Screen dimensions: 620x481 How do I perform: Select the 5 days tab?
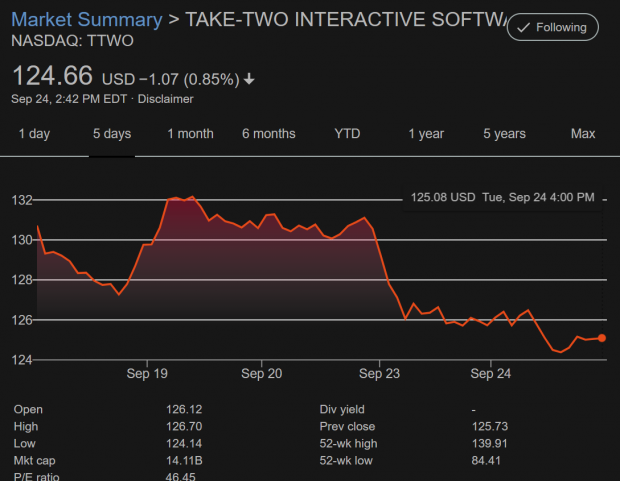(112, 134)
